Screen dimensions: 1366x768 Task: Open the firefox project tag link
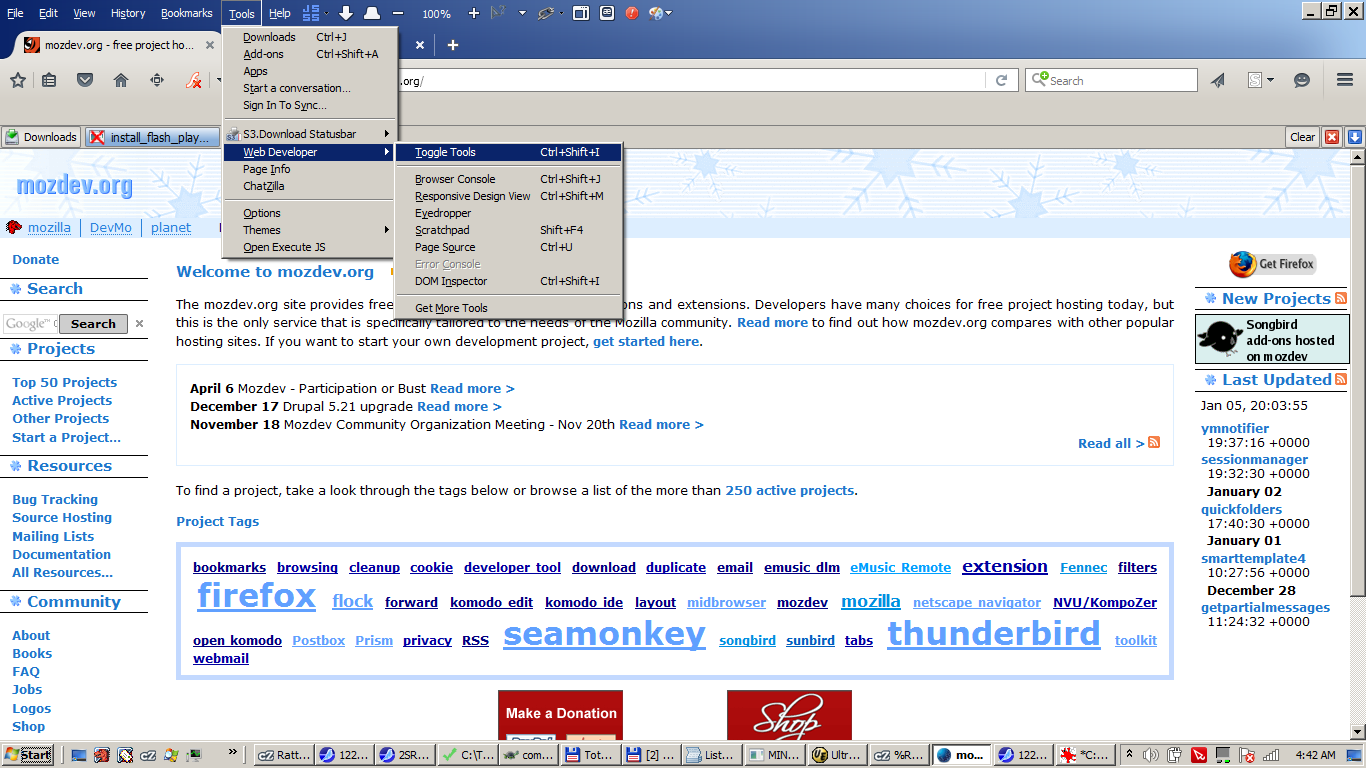[x=257, y=596]
